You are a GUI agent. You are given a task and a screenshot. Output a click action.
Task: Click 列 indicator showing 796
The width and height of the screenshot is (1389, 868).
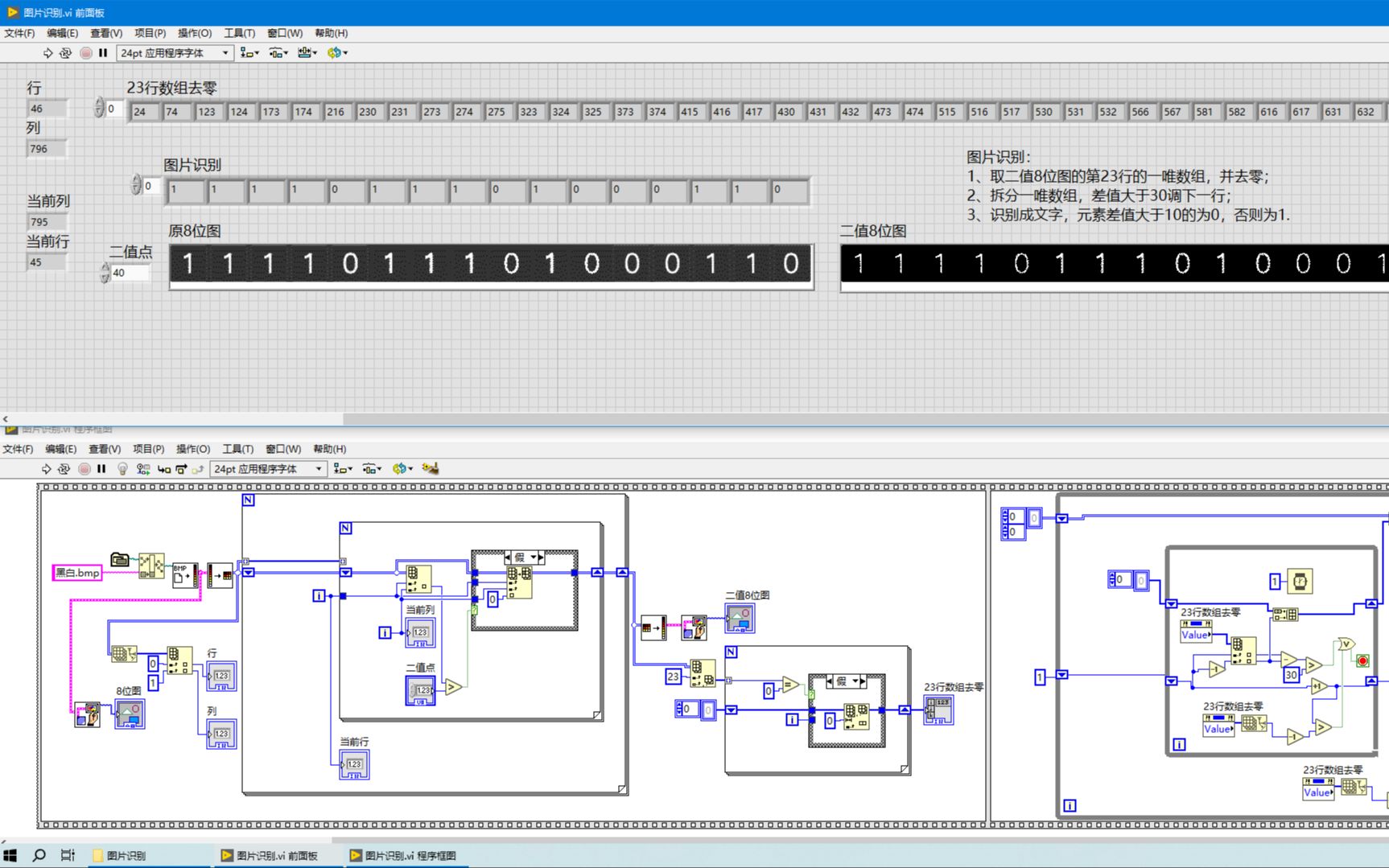click(47, 149)
